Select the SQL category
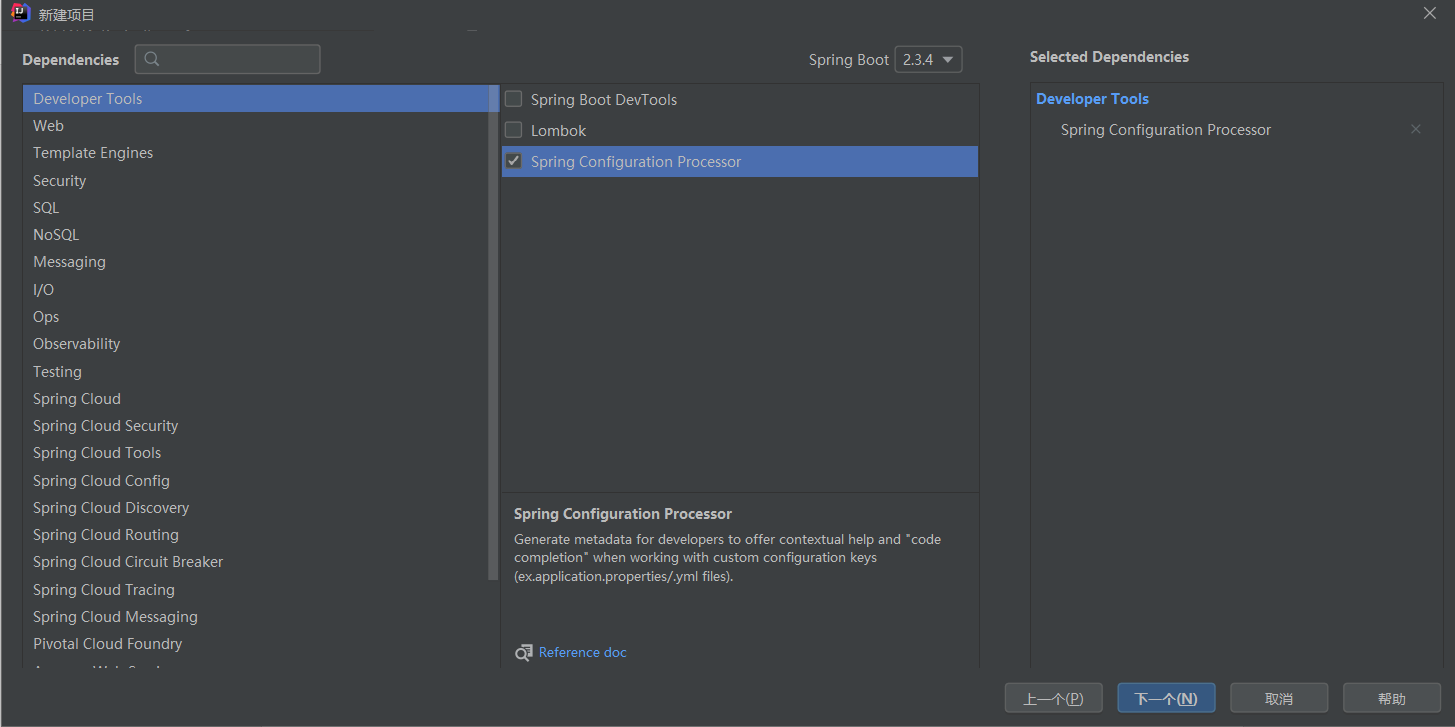1455x727 pixels. (256, 207)
